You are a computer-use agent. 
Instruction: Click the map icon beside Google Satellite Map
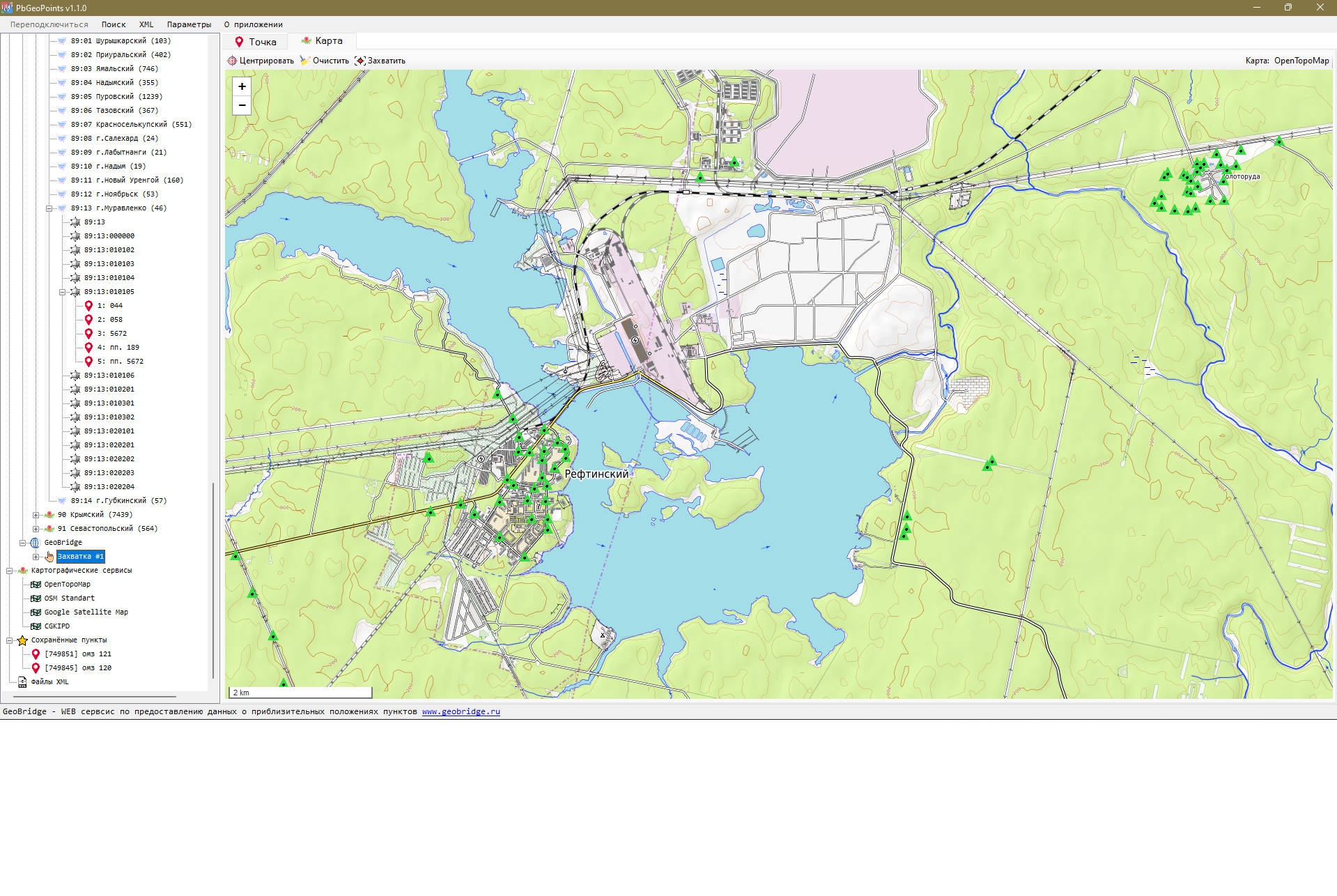(x=36, y=612)
